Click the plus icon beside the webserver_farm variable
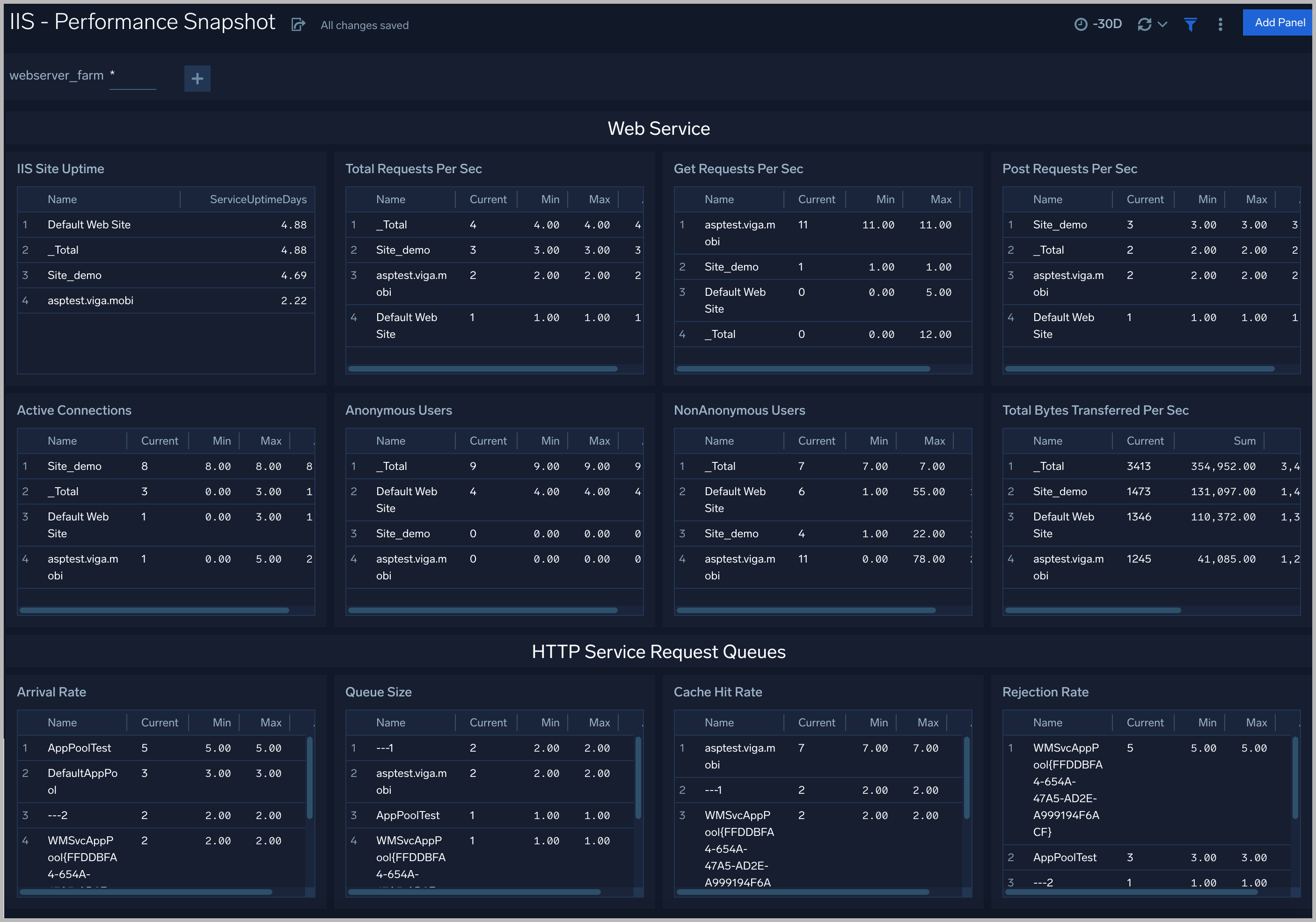 (x=197, y=78)
